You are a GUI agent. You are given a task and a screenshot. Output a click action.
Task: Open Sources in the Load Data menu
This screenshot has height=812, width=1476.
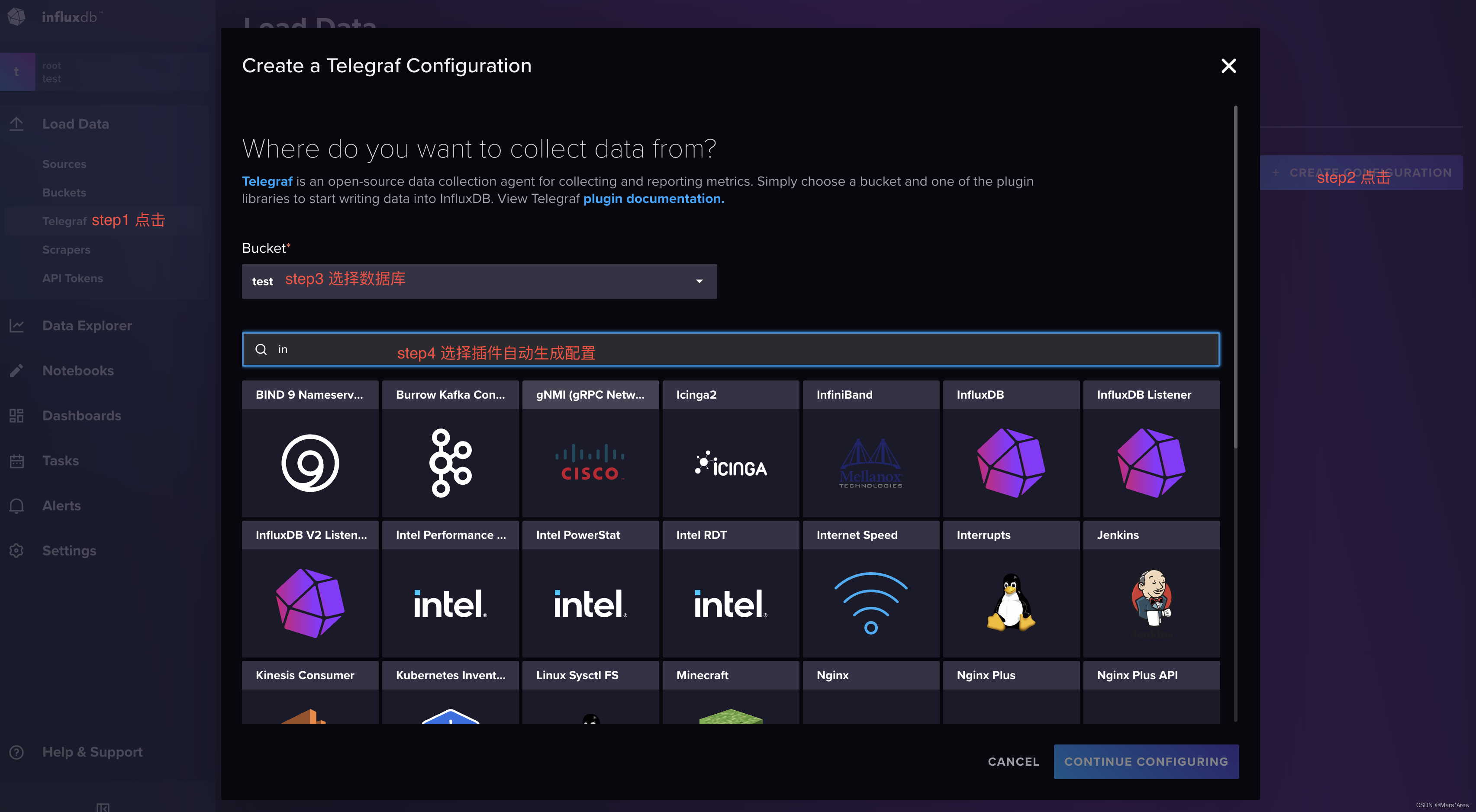coord(64,164)
